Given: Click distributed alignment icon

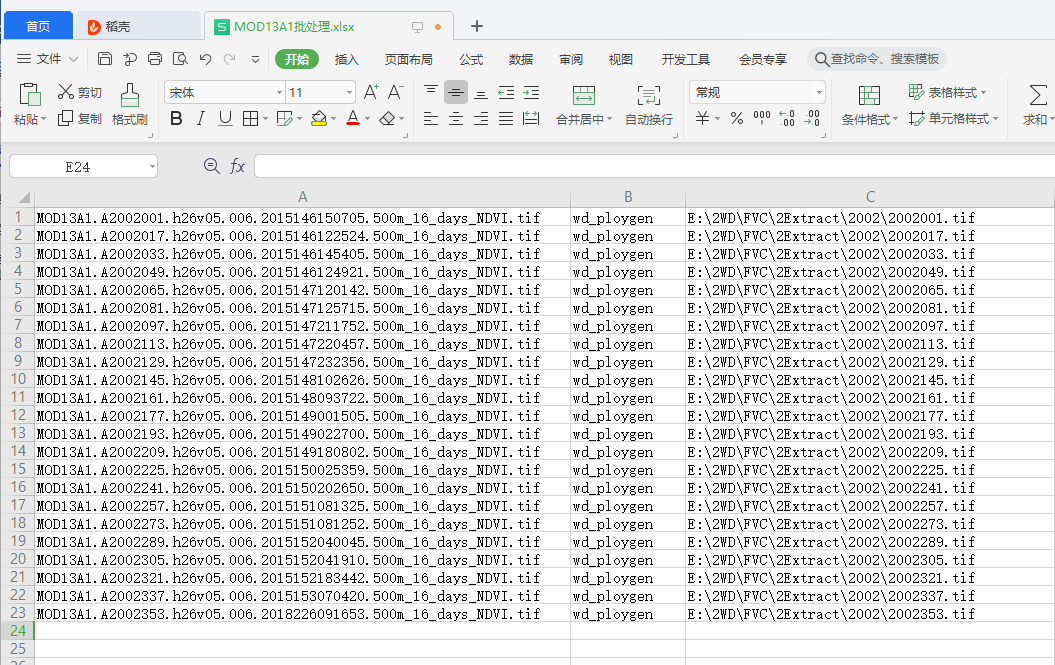Looking at the screenshot, I should [531, 119].
